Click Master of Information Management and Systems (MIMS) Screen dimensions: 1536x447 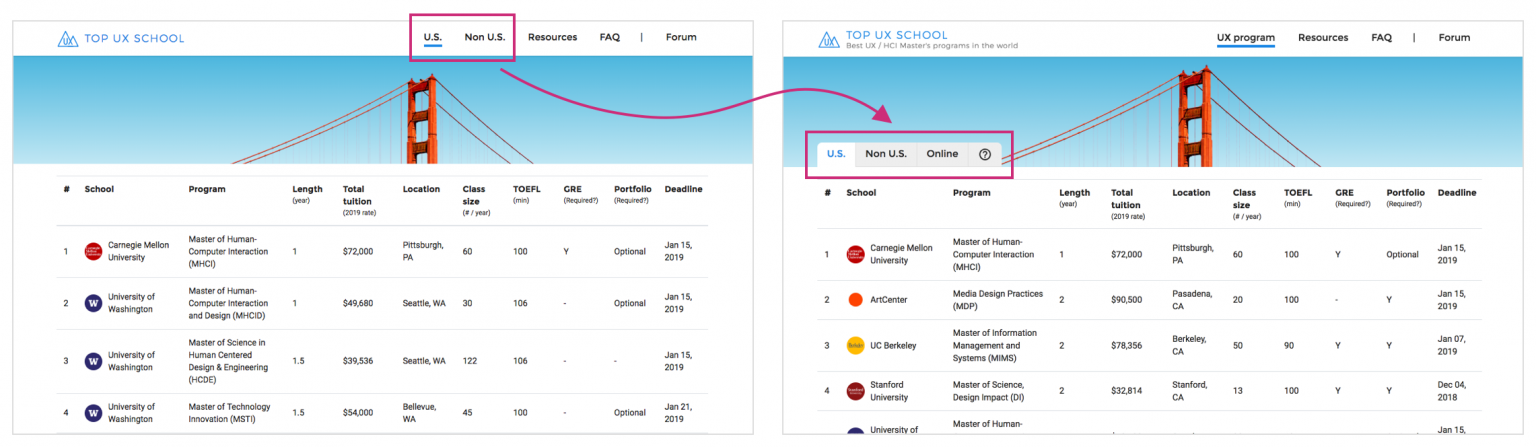coord(995,345)
